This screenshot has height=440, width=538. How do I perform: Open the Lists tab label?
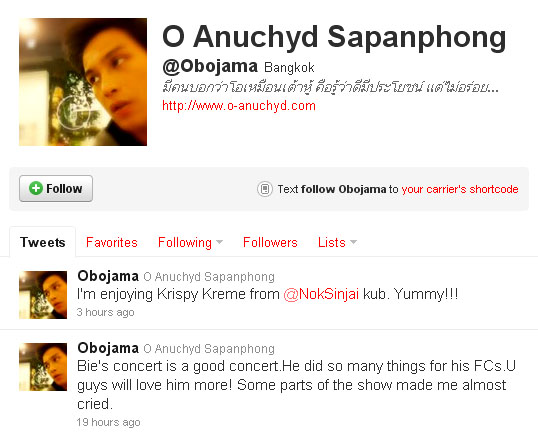[331, 242]
